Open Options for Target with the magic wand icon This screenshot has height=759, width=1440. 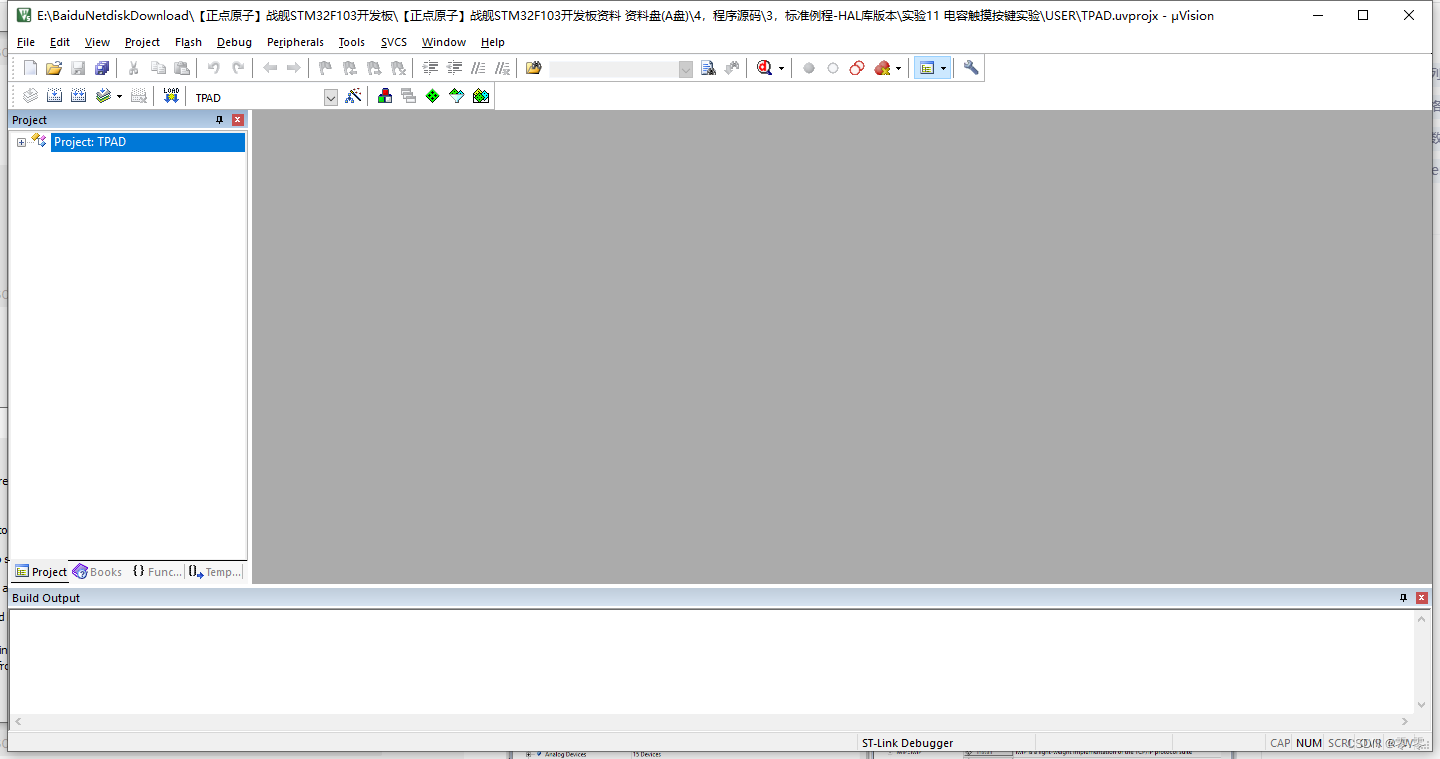353,96
